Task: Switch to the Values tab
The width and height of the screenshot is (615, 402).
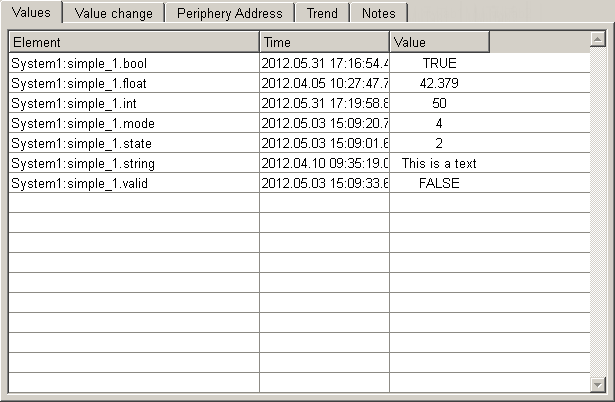Action: point(31,13)
